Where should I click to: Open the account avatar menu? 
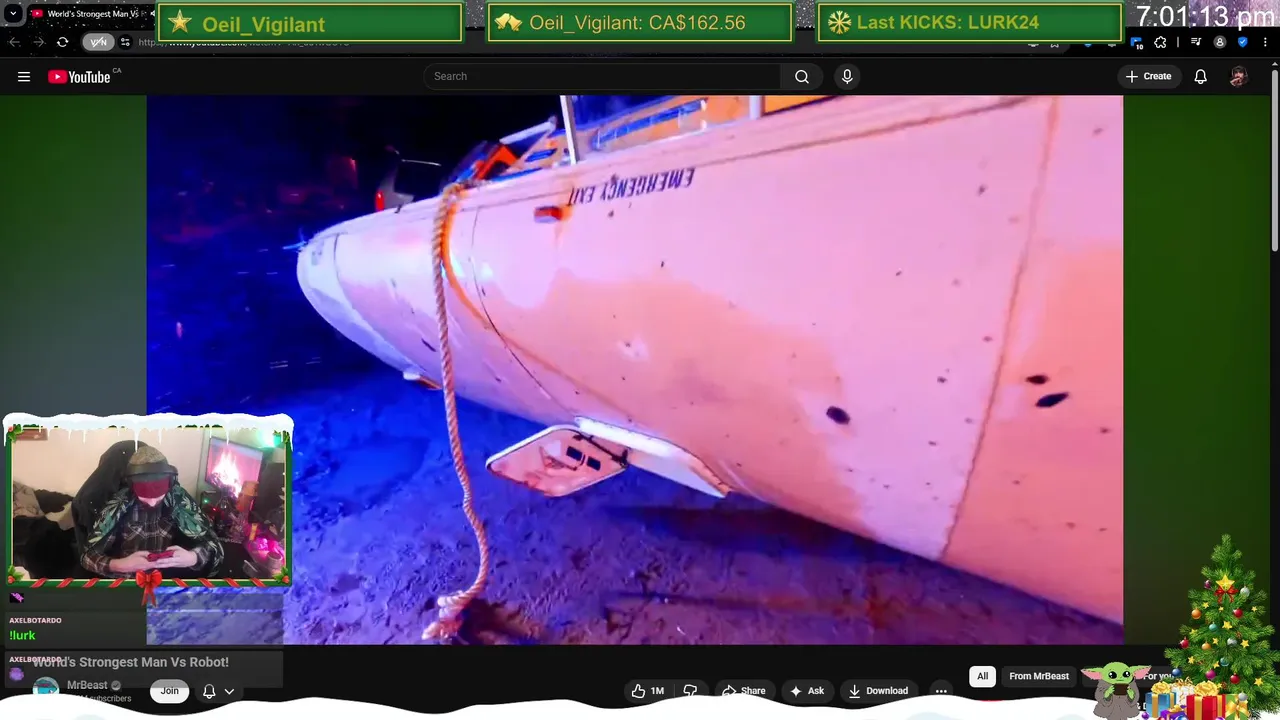1238,76
